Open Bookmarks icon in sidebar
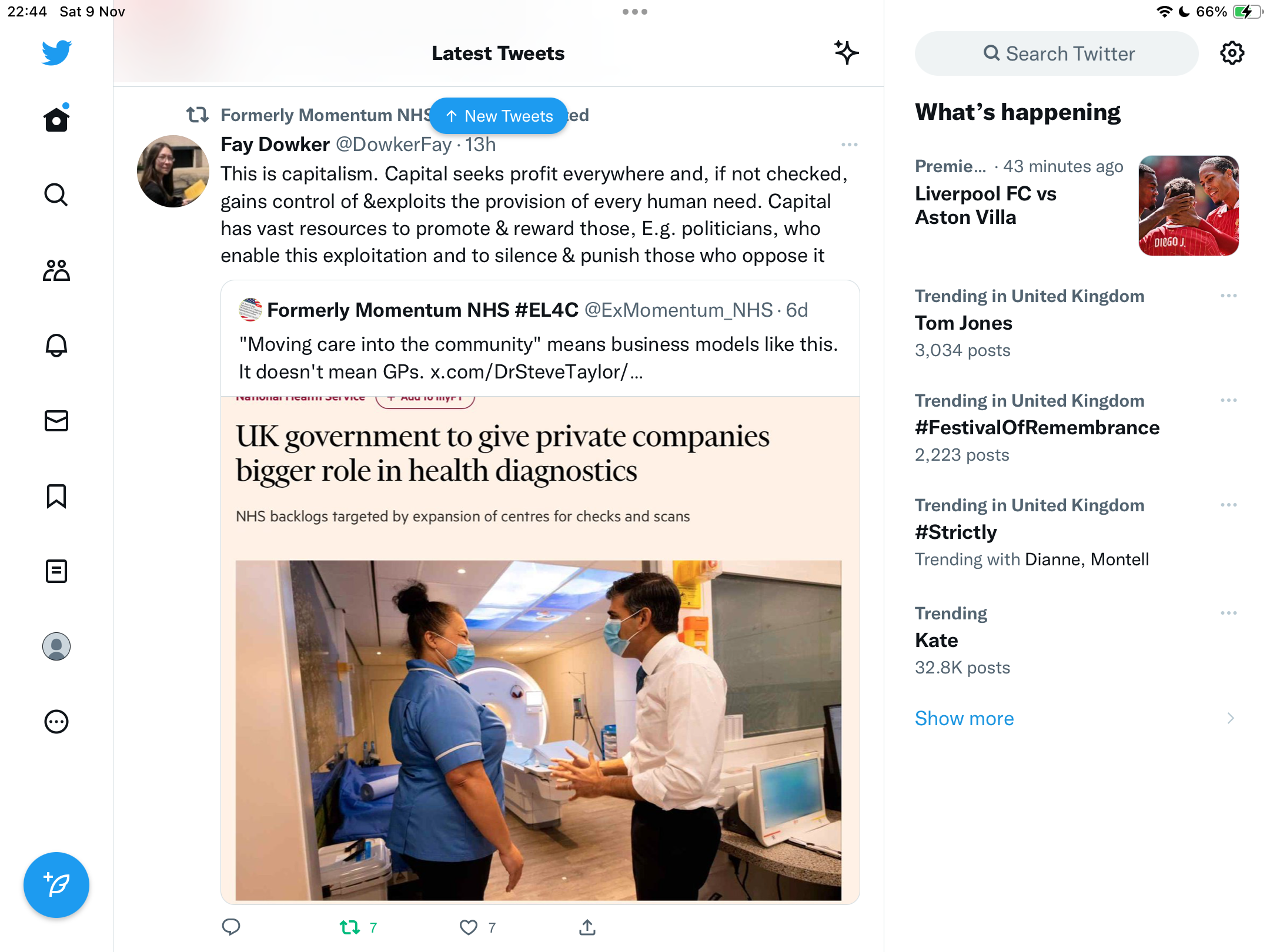The image size is (1270, 952). (x=56, y=496)
